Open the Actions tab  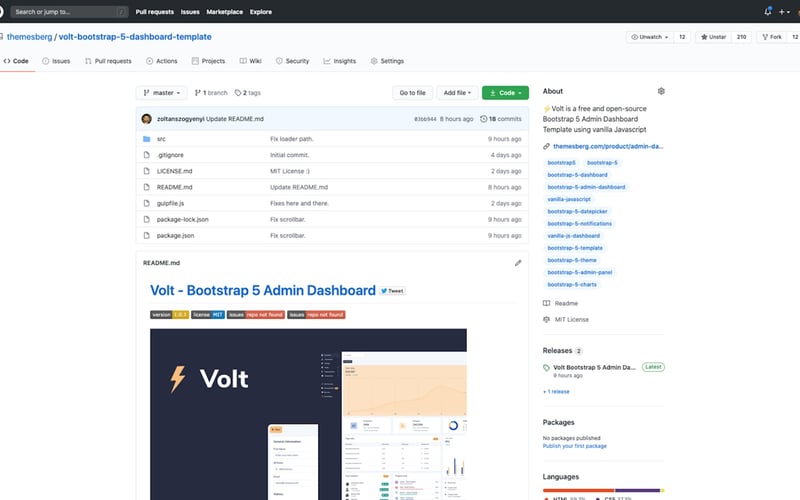click(x=162, y=61)
